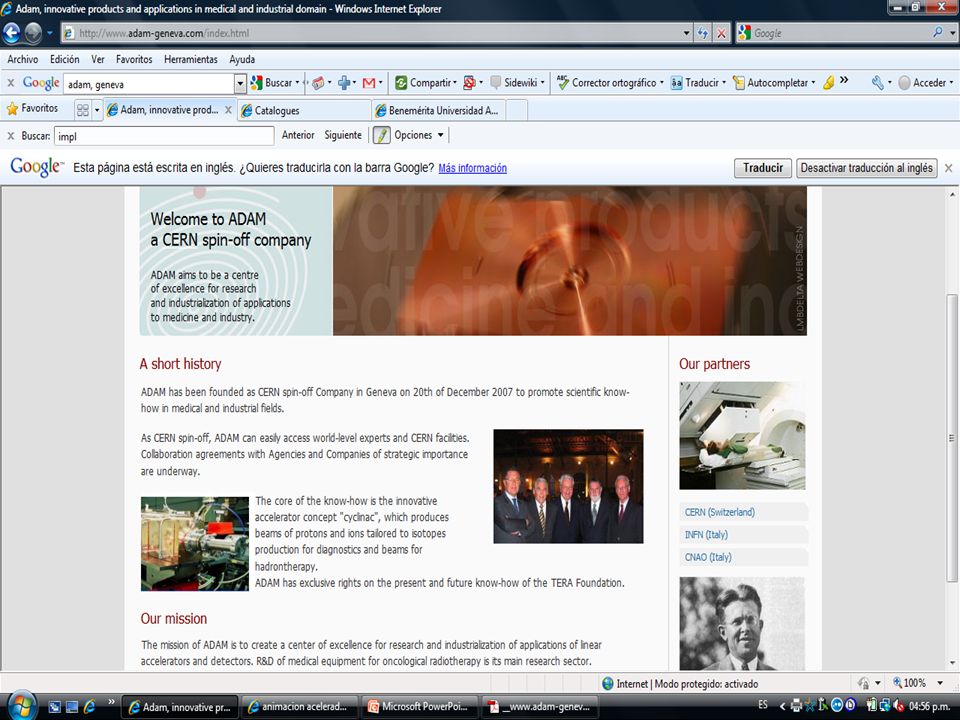Stop loading with the red X icon
Image resolution: width=960 pixels, height=720 pixels.
(721, 34)
